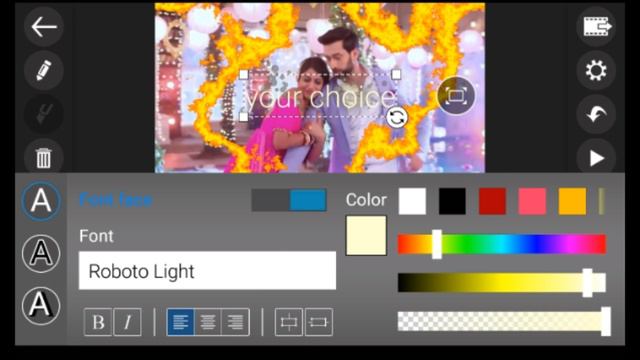Image resolution: width=640 pixels, height=360 pixels.
Task: Tap the bottom-left handle of the text box
Action: tap(244, 117)
